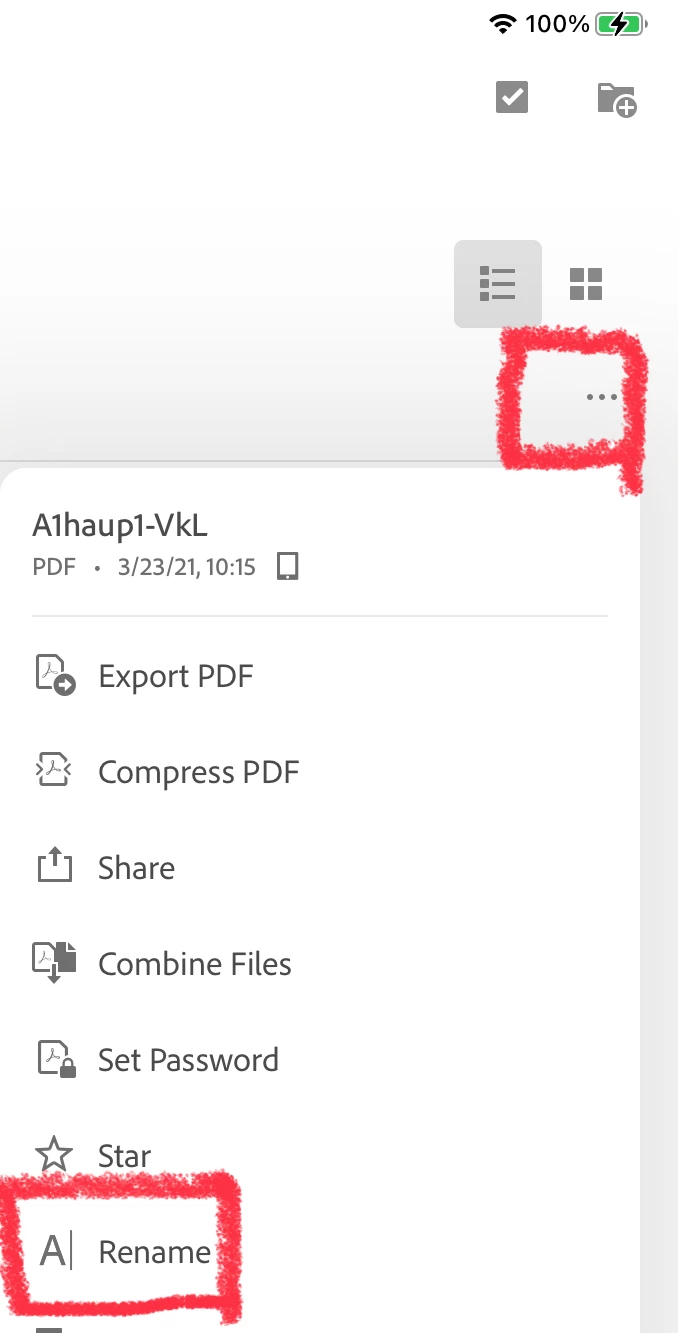Tap the select-files checkmark icon
The height and width of the screenshot is (1333, 678).
tap(512, 97)
